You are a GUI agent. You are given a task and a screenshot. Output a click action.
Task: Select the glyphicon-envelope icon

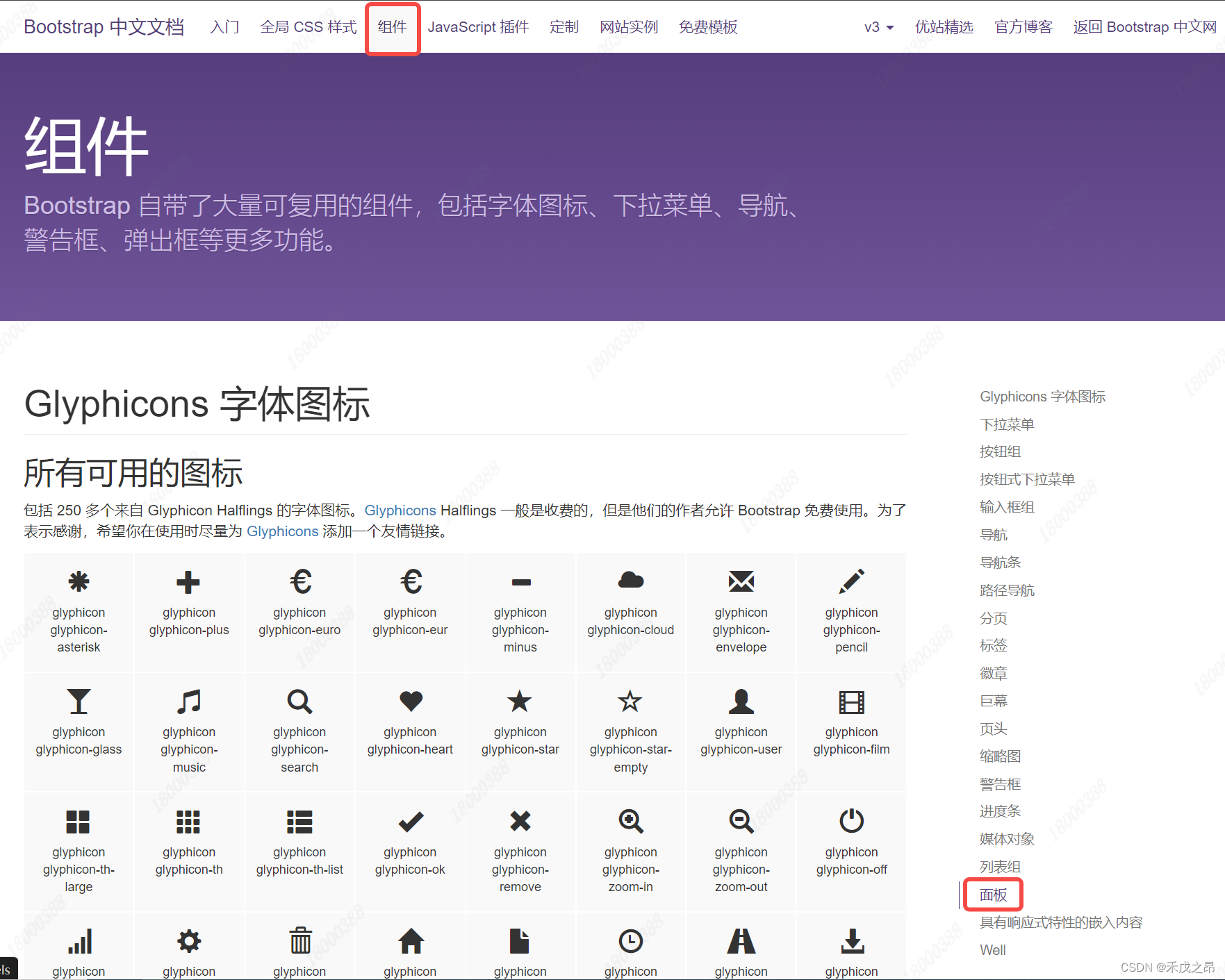point(741,581)
